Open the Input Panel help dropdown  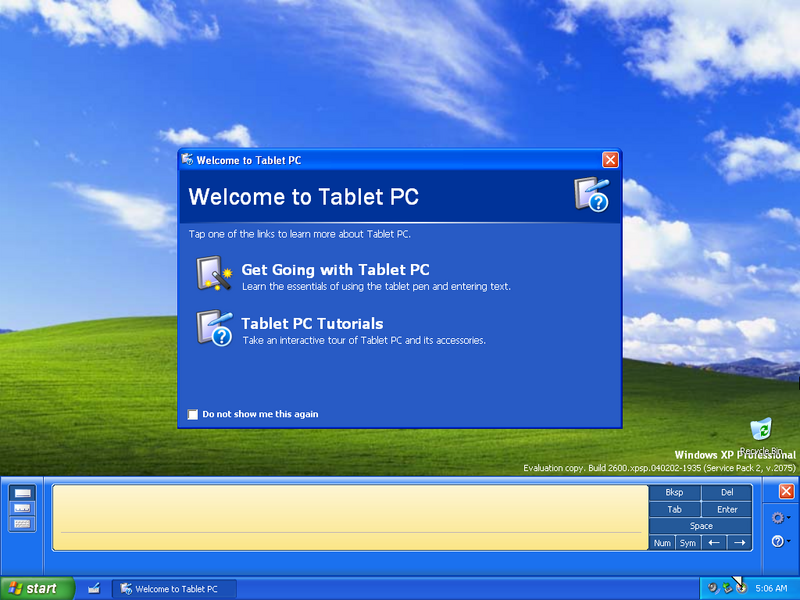pyautogui.click(x=781, y=541)
